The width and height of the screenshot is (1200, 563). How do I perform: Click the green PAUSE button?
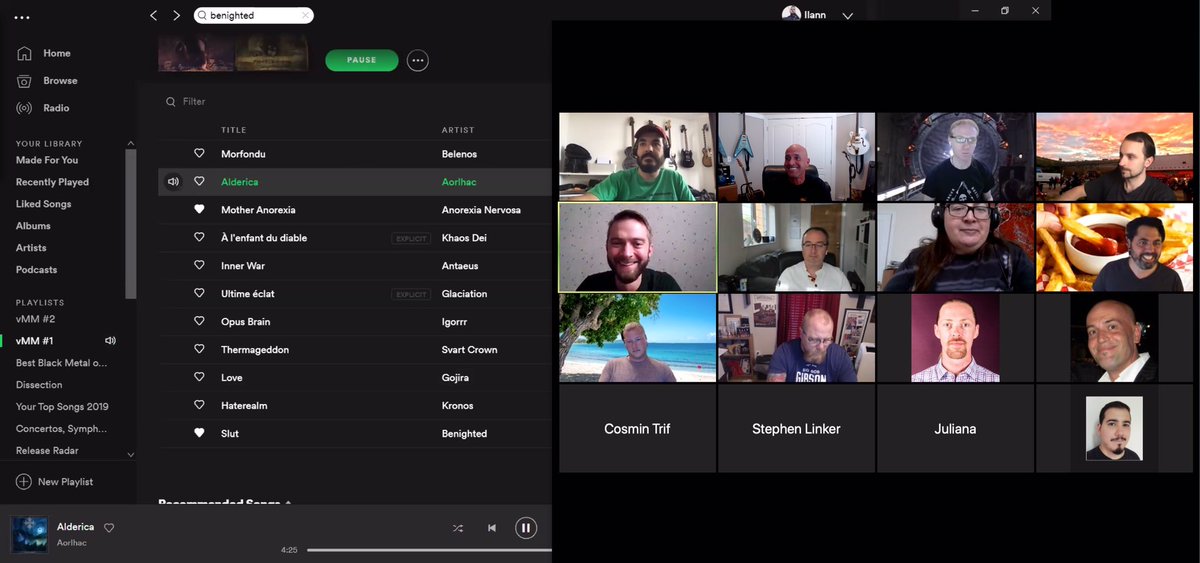point(362,61)
